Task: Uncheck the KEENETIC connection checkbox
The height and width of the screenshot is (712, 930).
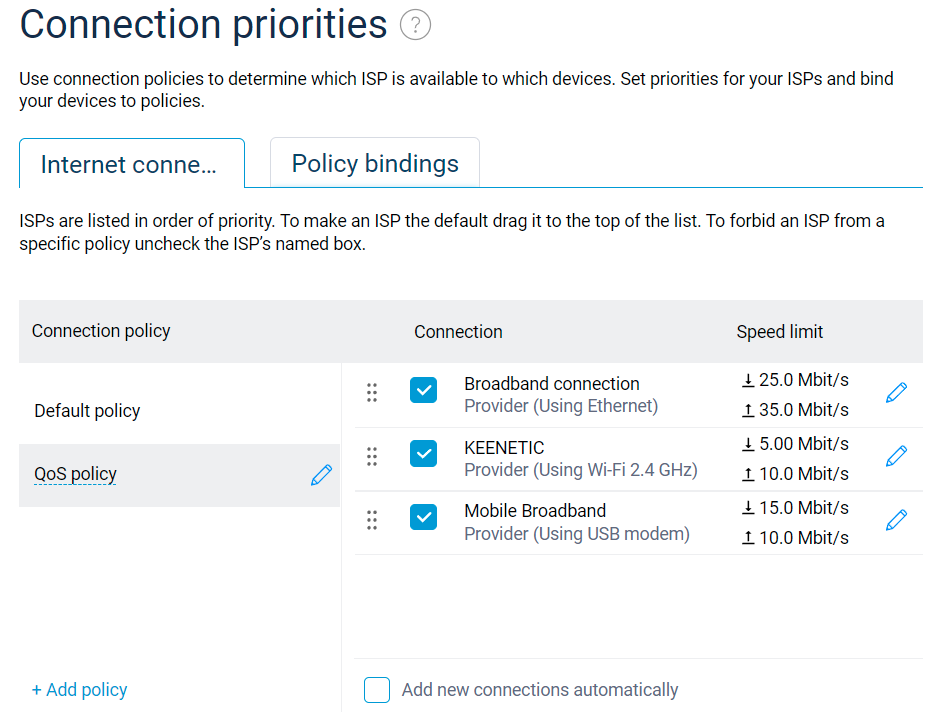Action: click(x=424, y=454)
